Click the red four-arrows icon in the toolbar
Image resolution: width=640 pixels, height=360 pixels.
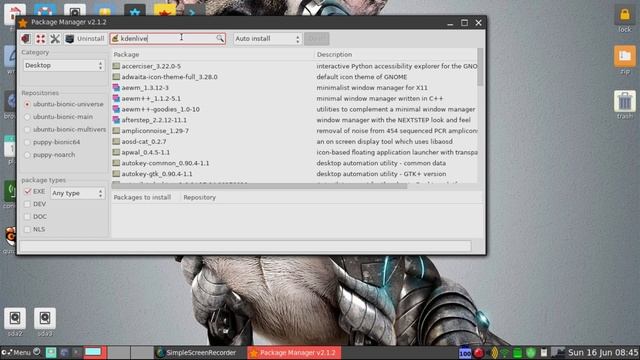point(40,39)
